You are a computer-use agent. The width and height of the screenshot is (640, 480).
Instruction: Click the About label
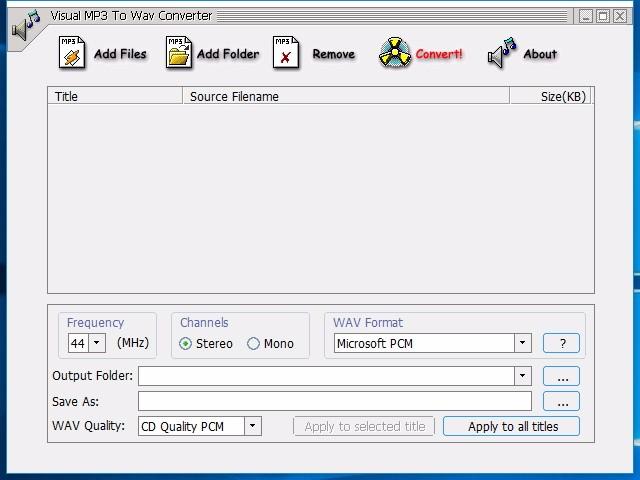[x=540, y=54]
